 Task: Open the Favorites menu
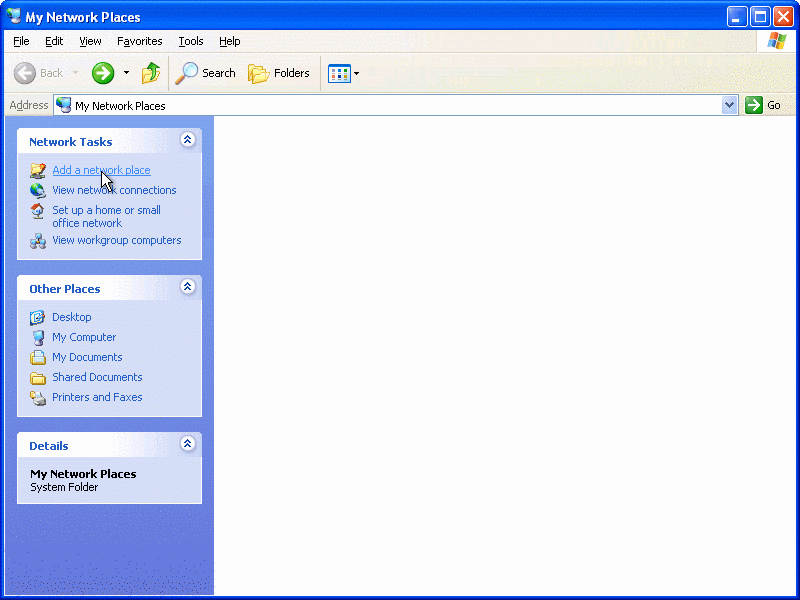[x=139, y=41]
